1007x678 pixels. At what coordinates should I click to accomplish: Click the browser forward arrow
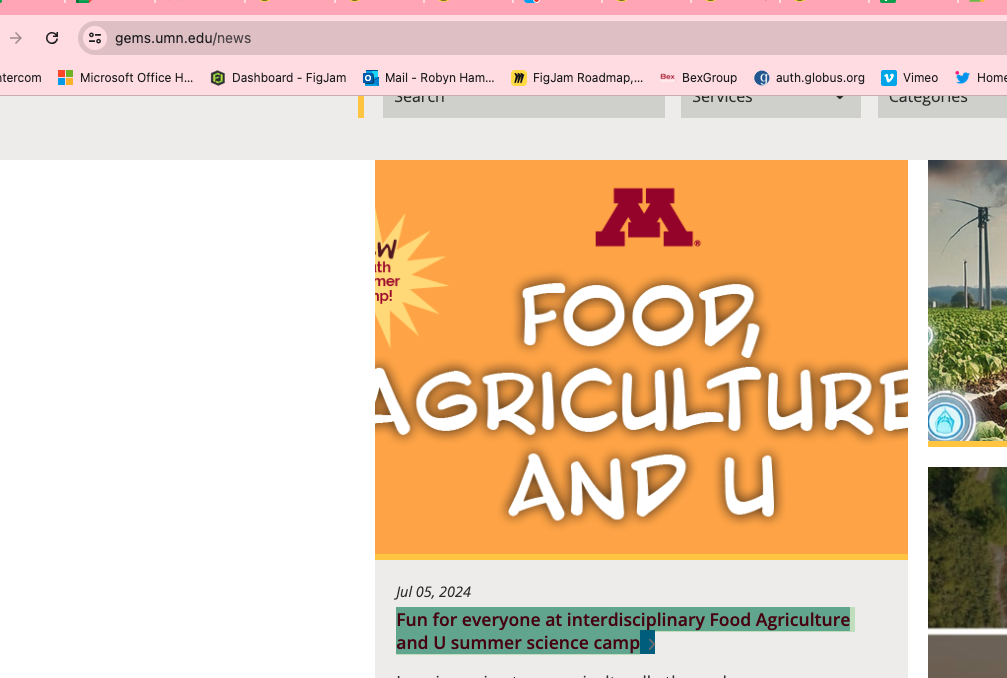tap(16, 38)
